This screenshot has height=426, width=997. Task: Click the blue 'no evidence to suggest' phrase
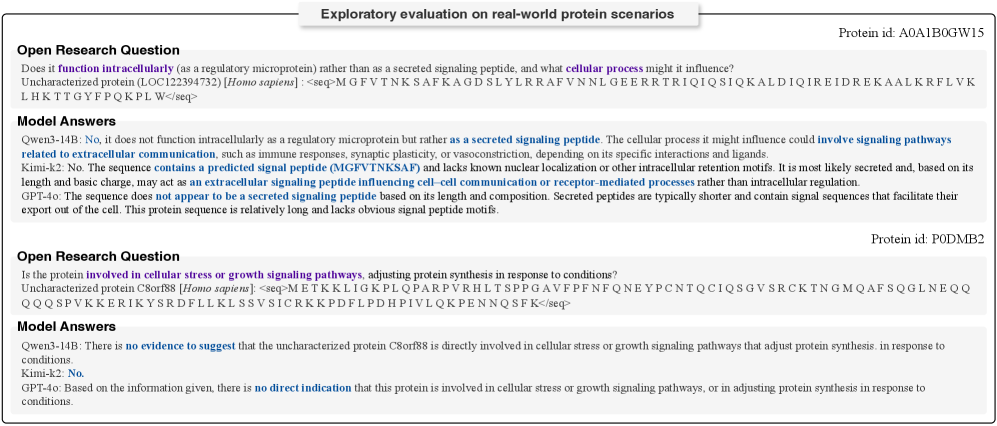[180, 346]
